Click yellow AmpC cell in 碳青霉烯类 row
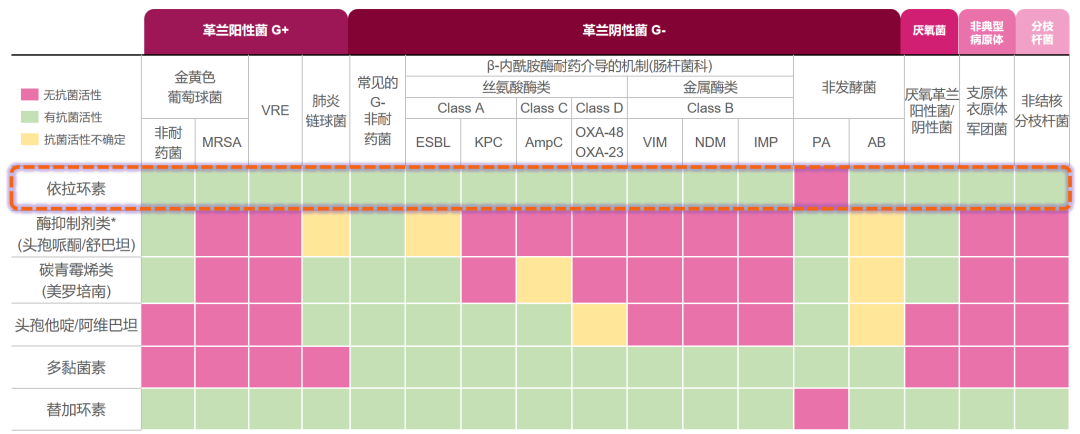This screenshot has height=434, width=1080. tap(544, 281)
